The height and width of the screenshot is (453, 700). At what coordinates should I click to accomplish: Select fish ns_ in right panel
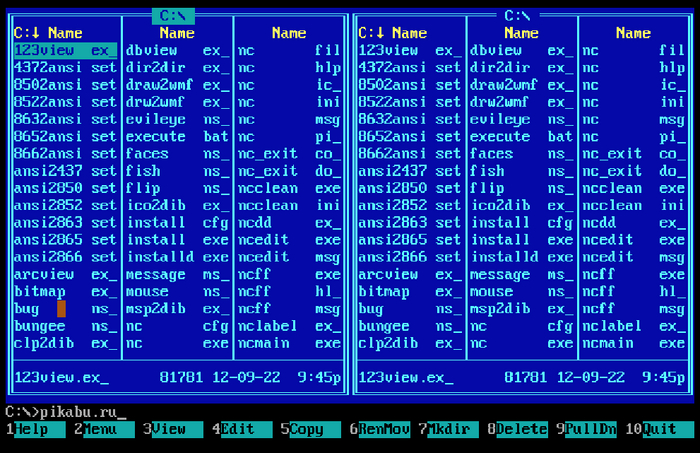(x=522, y=171)
